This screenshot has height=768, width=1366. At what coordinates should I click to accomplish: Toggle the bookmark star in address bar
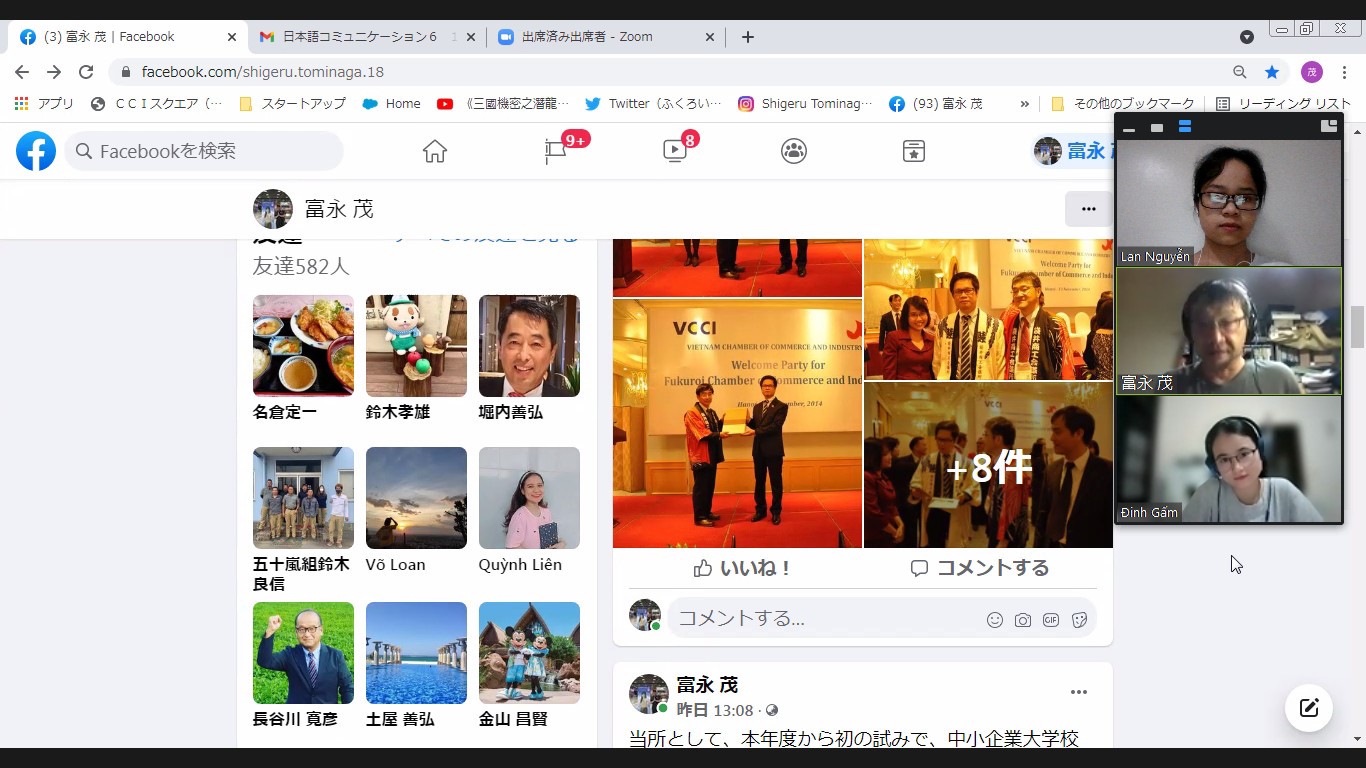pos(1272,72)
